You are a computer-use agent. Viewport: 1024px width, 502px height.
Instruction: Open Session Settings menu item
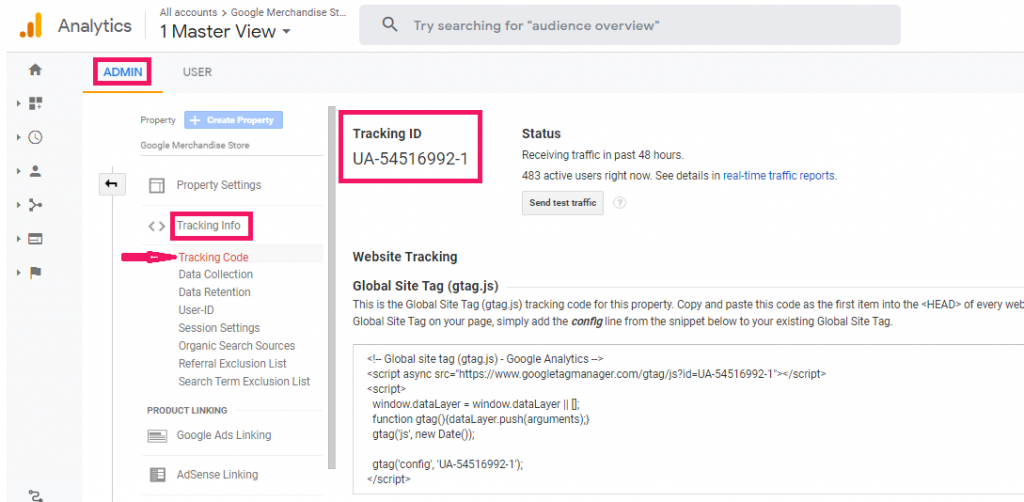point(219,328)
